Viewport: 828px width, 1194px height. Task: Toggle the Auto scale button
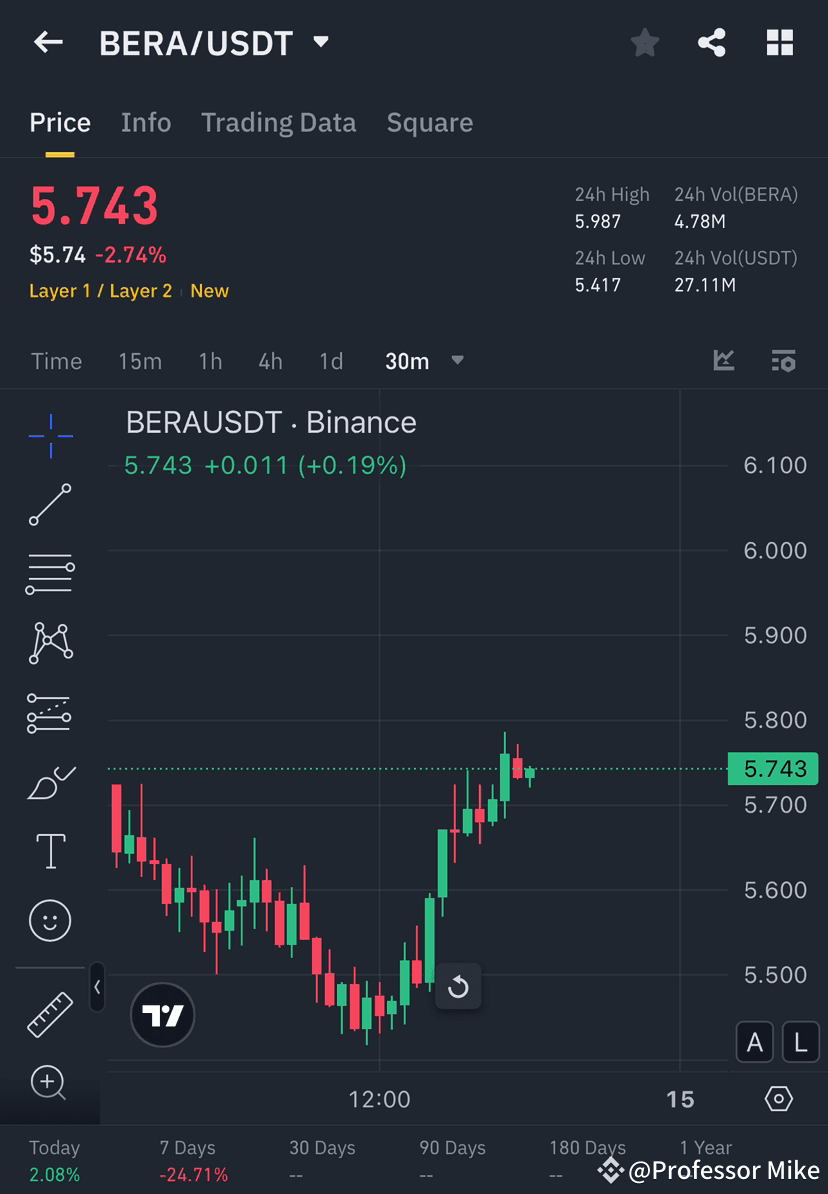[x=755, y=1042]
